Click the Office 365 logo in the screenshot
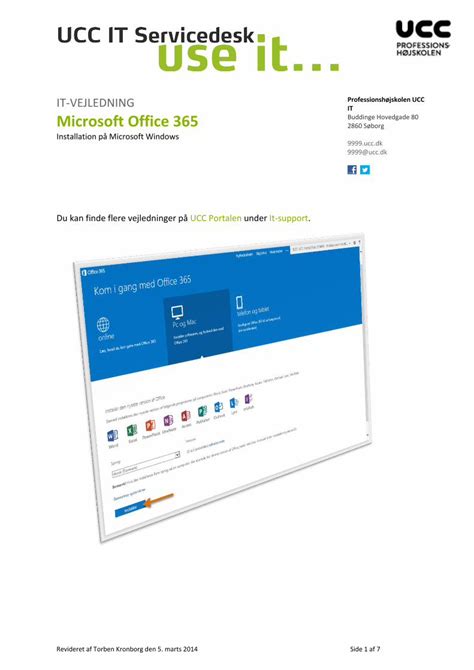The image size is (474, 670). [x=93, y=272]
